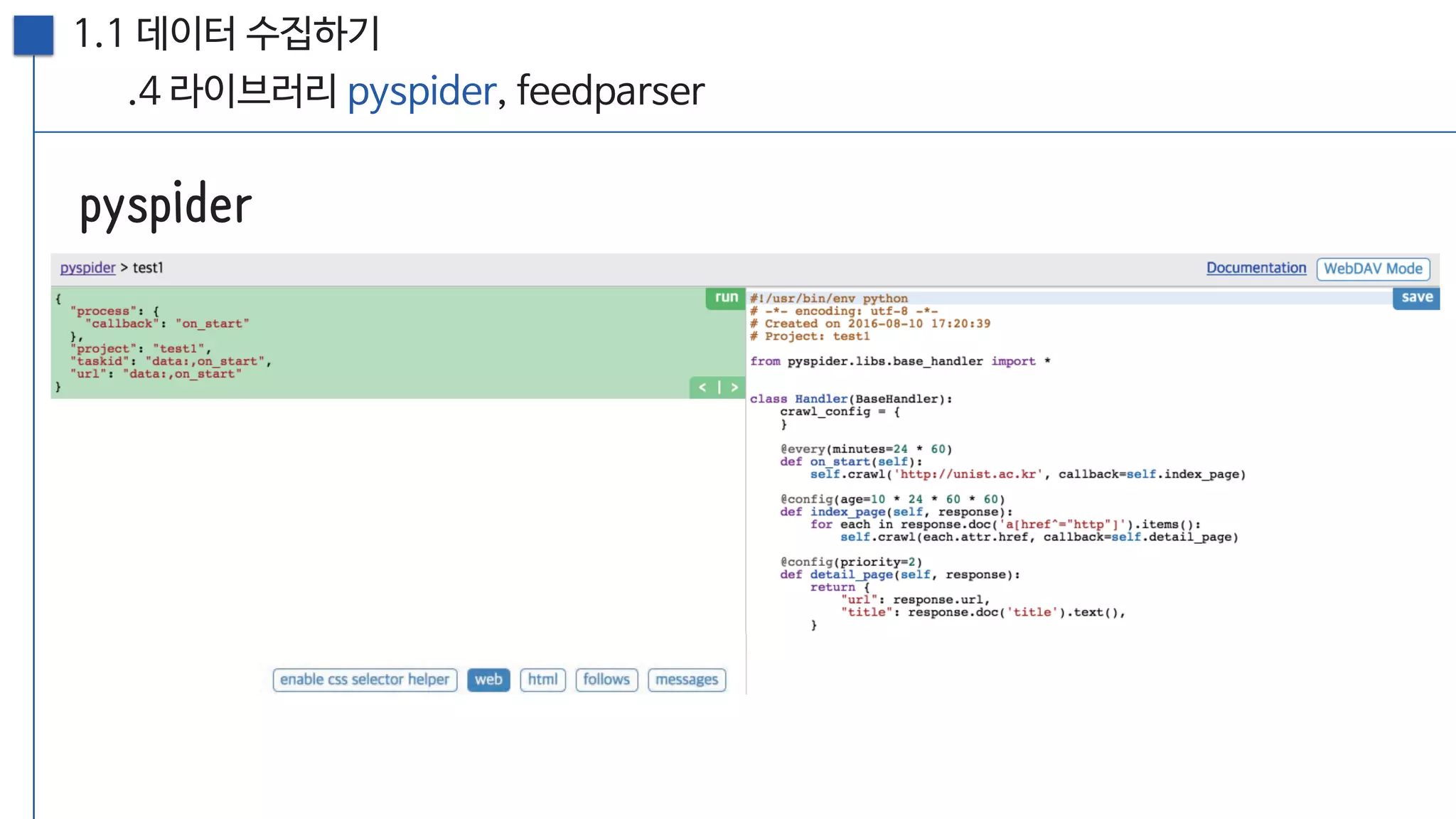Click the previous task left arrow

pos(702,387)
